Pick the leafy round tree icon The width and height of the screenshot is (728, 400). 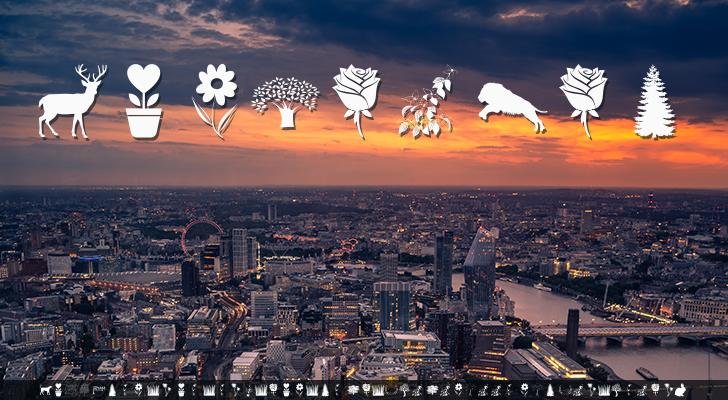(285, 101)
